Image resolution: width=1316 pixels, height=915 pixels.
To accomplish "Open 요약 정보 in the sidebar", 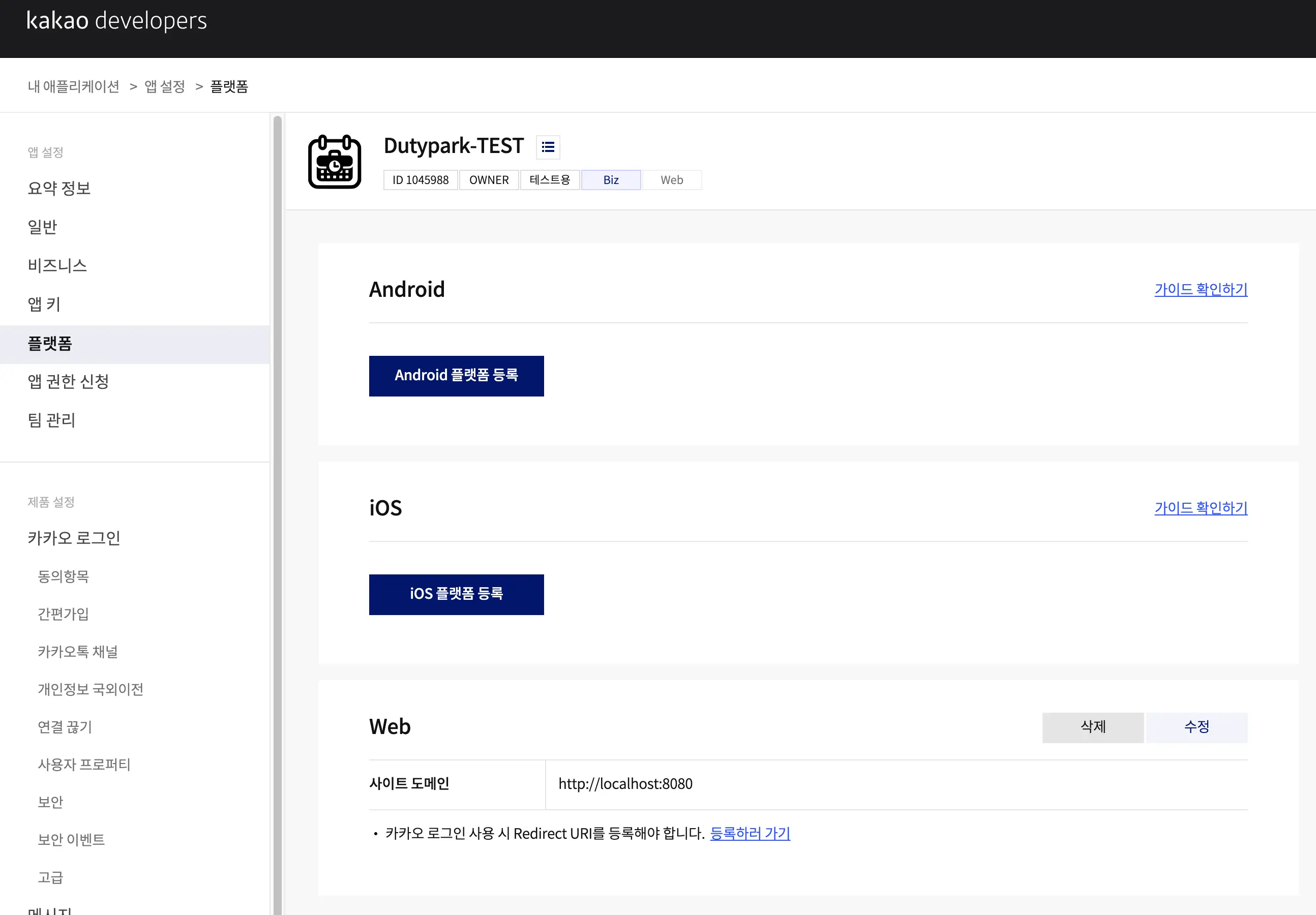I will (59, 189).
